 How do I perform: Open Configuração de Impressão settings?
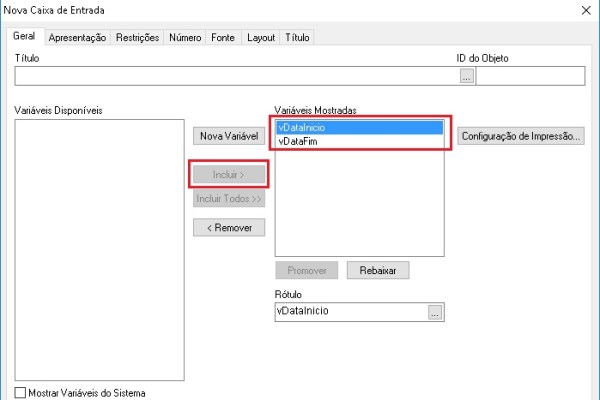[x=520, y=135]
